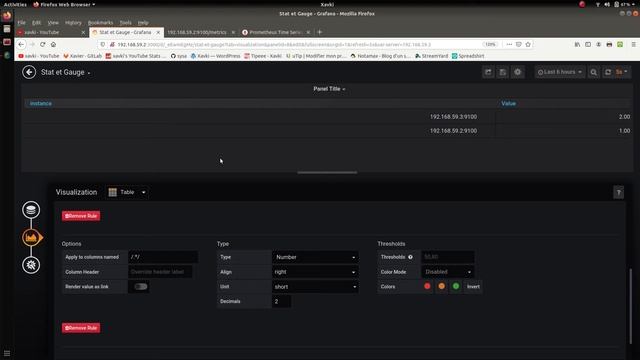Open Firefox page actions ellipsis
640x360 pixels.
pyautogui.click(x=509, y=44)
